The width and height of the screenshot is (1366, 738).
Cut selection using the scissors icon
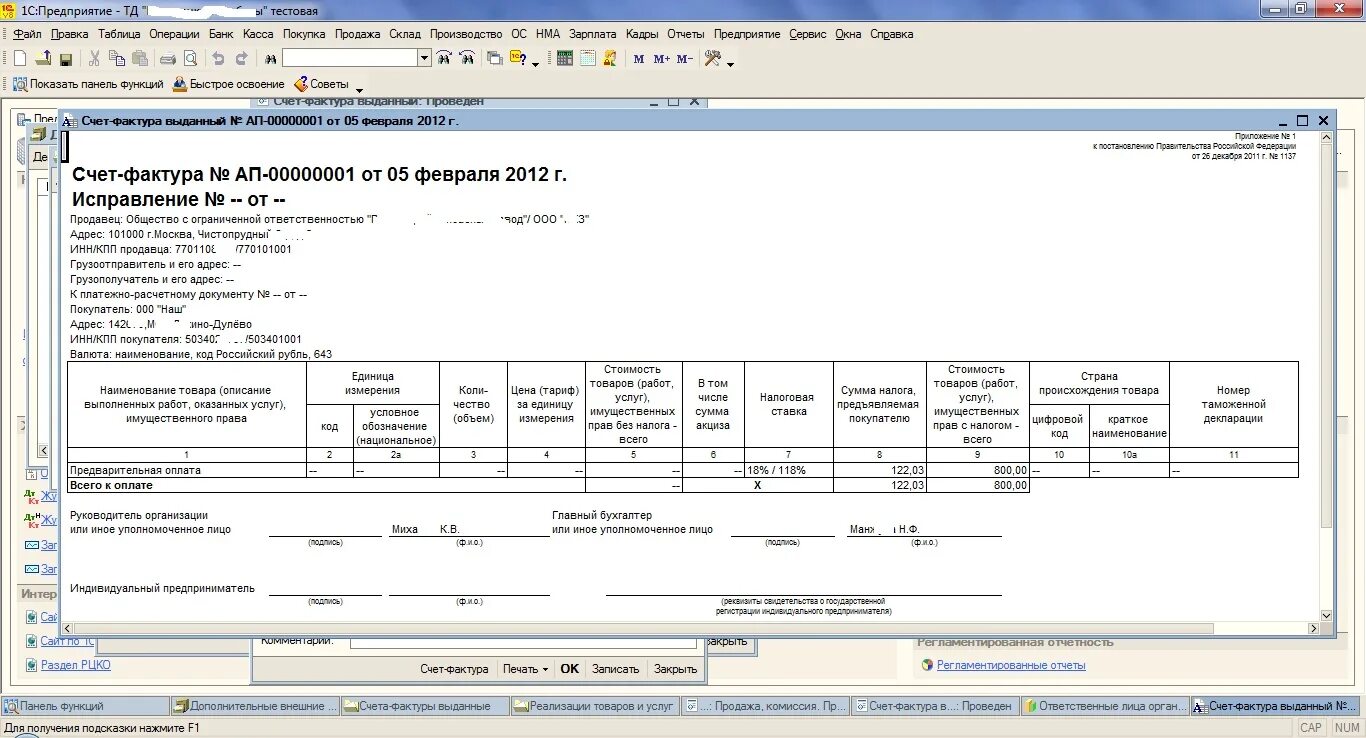(94, 59)
